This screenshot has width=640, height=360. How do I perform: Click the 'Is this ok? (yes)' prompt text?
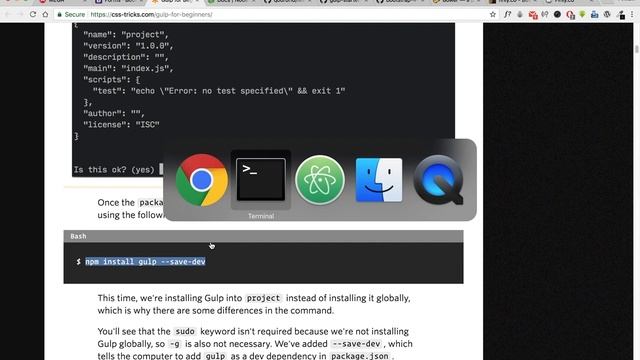(x=114, y=169)
